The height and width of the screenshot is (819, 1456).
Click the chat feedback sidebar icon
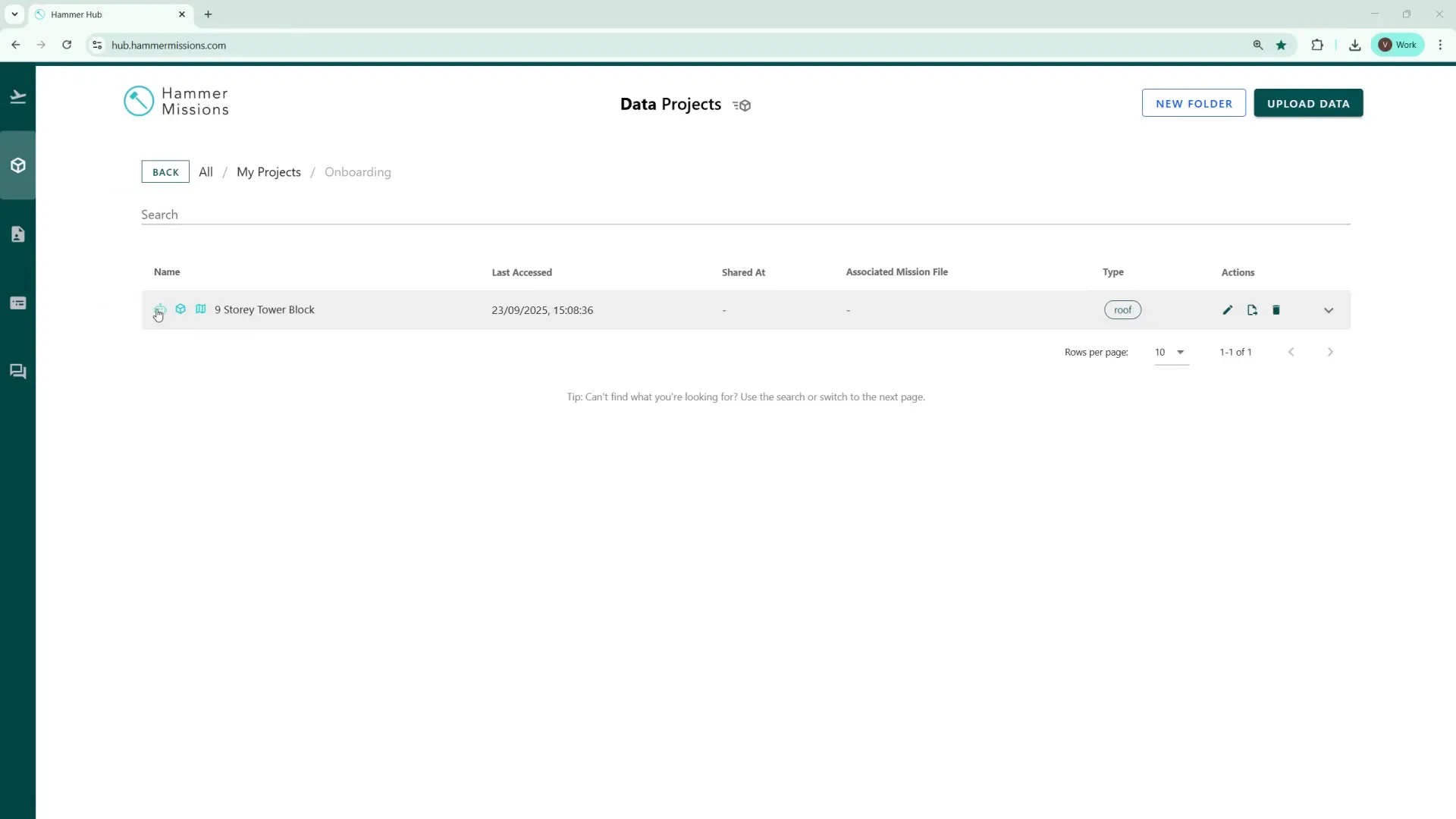18,372
